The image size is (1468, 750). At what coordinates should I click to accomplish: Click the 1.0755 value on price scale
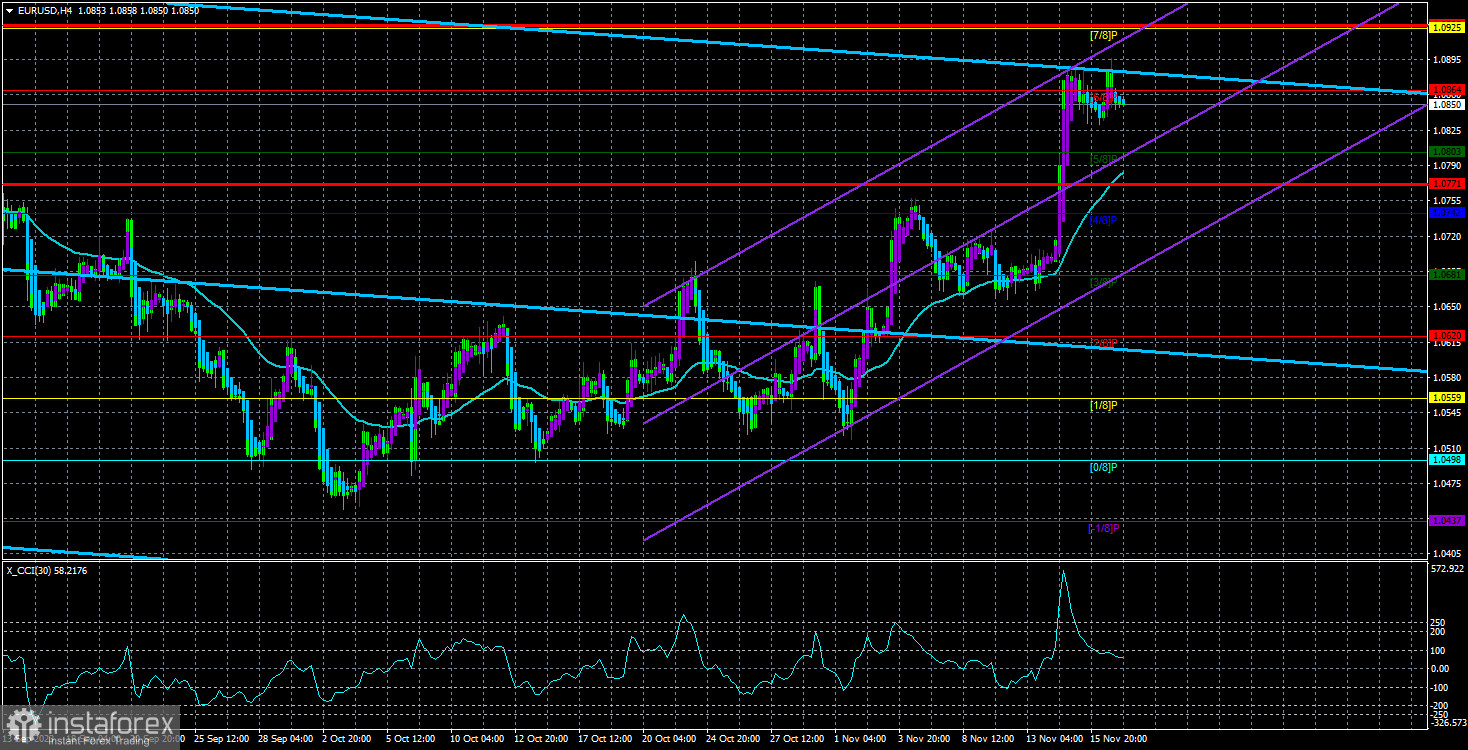[1448, 200]
